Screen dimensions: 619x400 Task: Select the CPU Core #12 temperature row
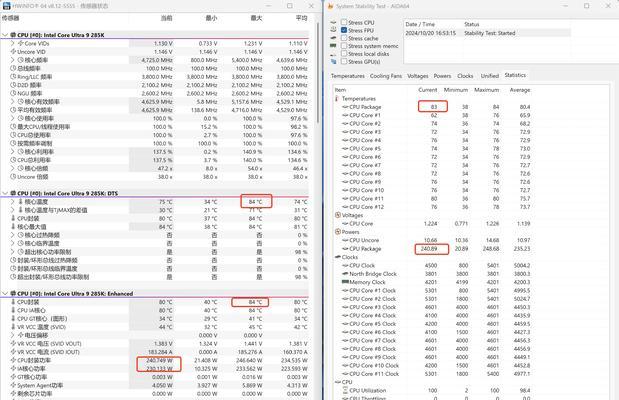point(433,207)
